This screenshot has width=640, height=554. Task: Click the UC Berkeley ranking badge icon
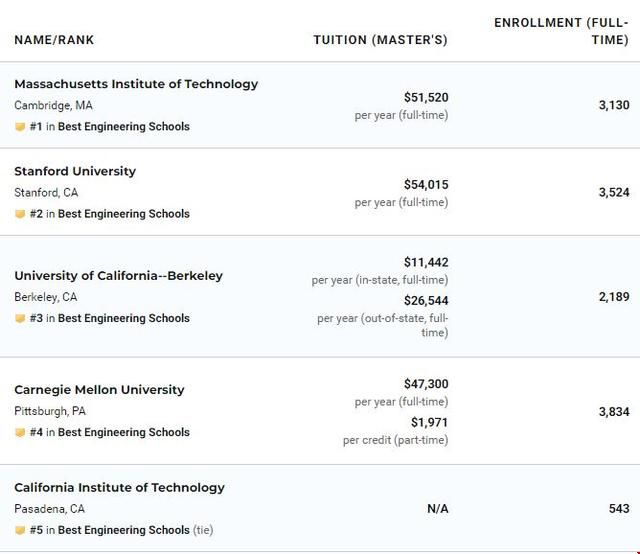[20, 319]
